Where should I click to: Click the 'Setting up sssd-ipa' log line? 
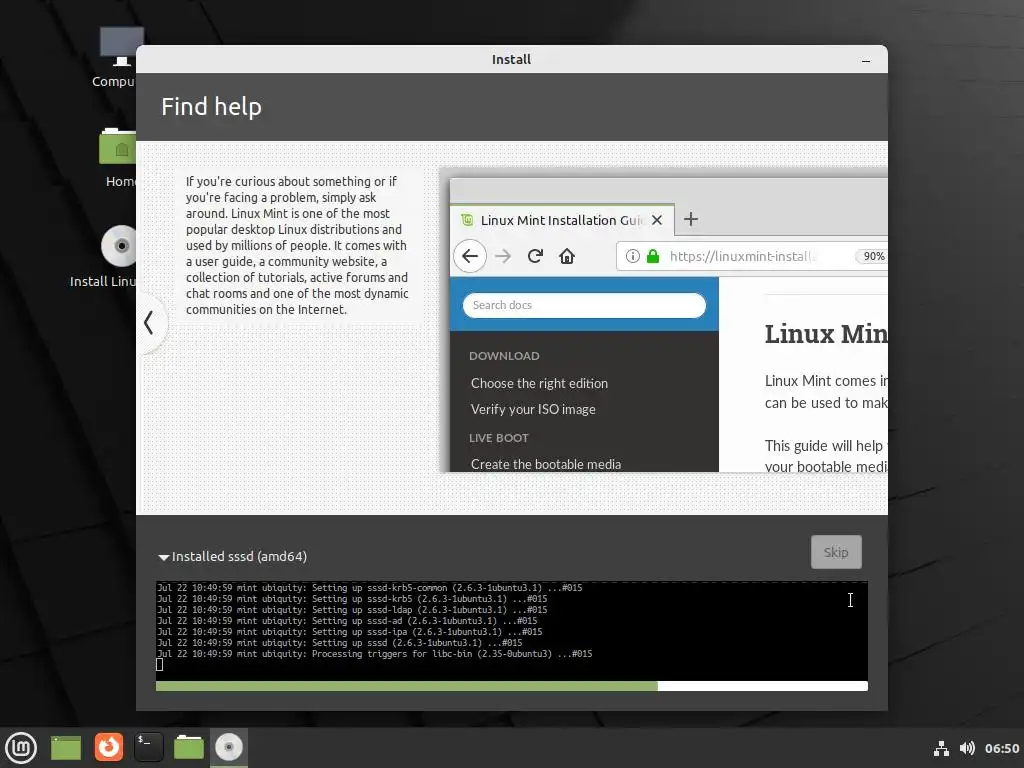(x=349, y=632)
